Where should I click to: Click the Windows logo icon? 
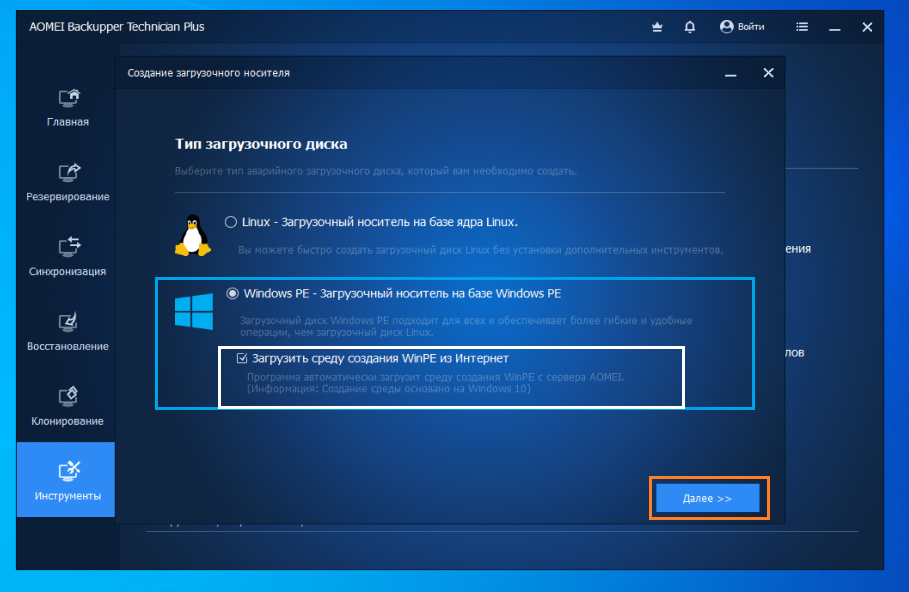click(x=194, y=311)
